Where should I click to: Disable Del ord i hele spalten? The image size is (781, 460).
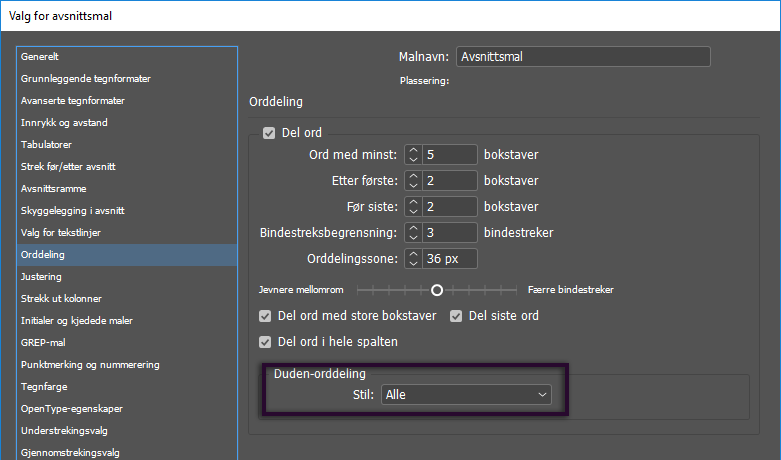[x=265, y=342]
